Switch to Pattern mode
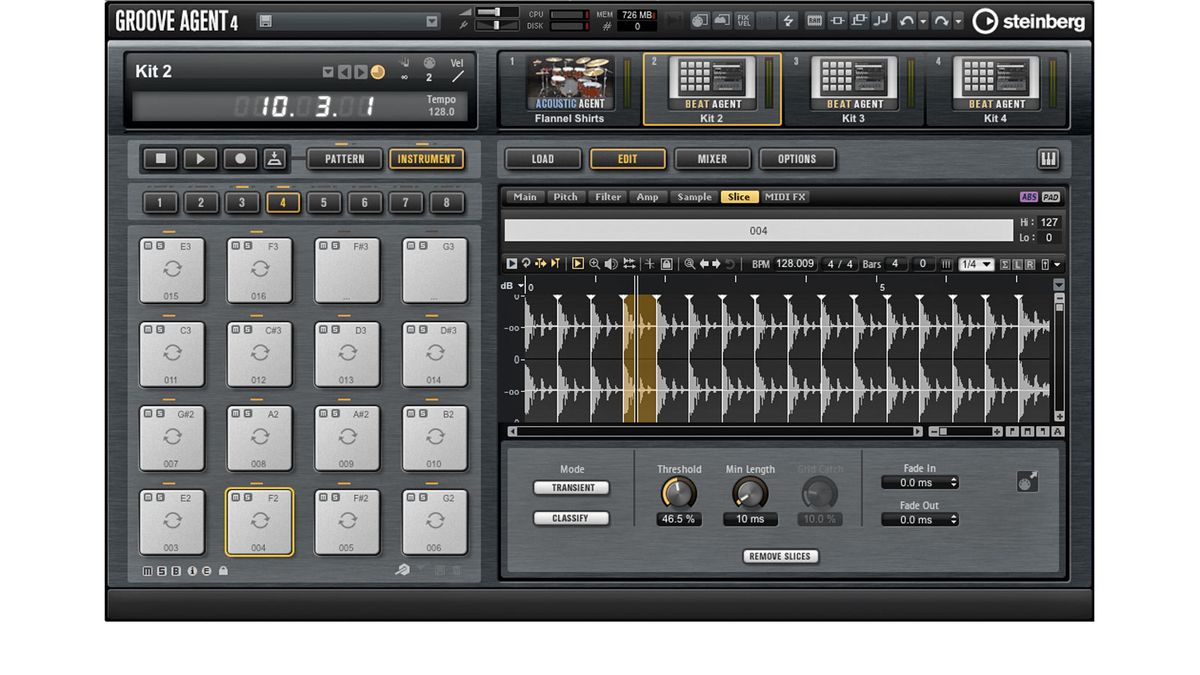The width and height of the screenshot is (1200, 675). click(345, 158)
